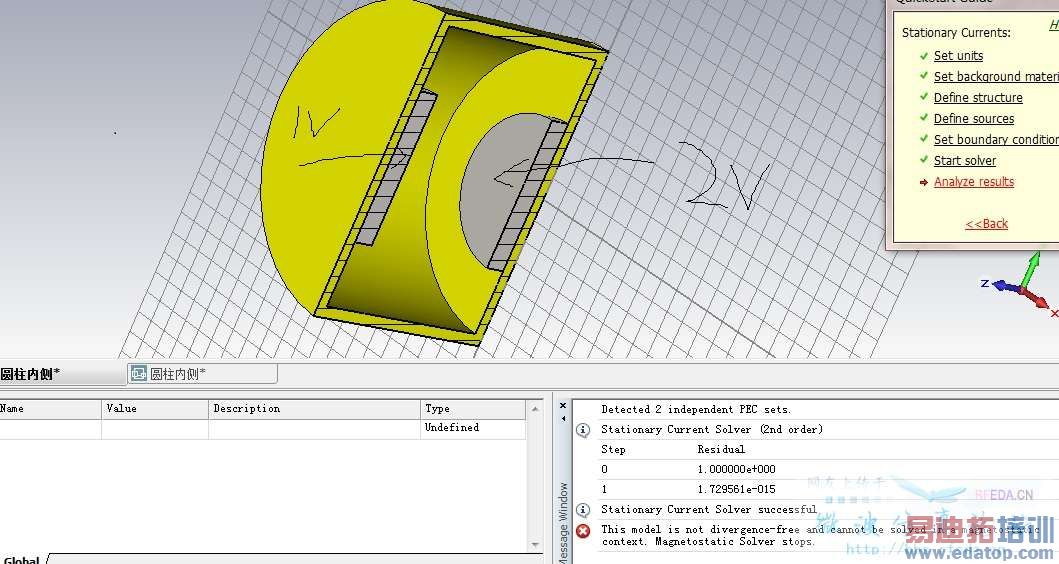Select the Message Window vertical label
The width and height of the screenshot is (1059, 564).
tap(563, 521)
